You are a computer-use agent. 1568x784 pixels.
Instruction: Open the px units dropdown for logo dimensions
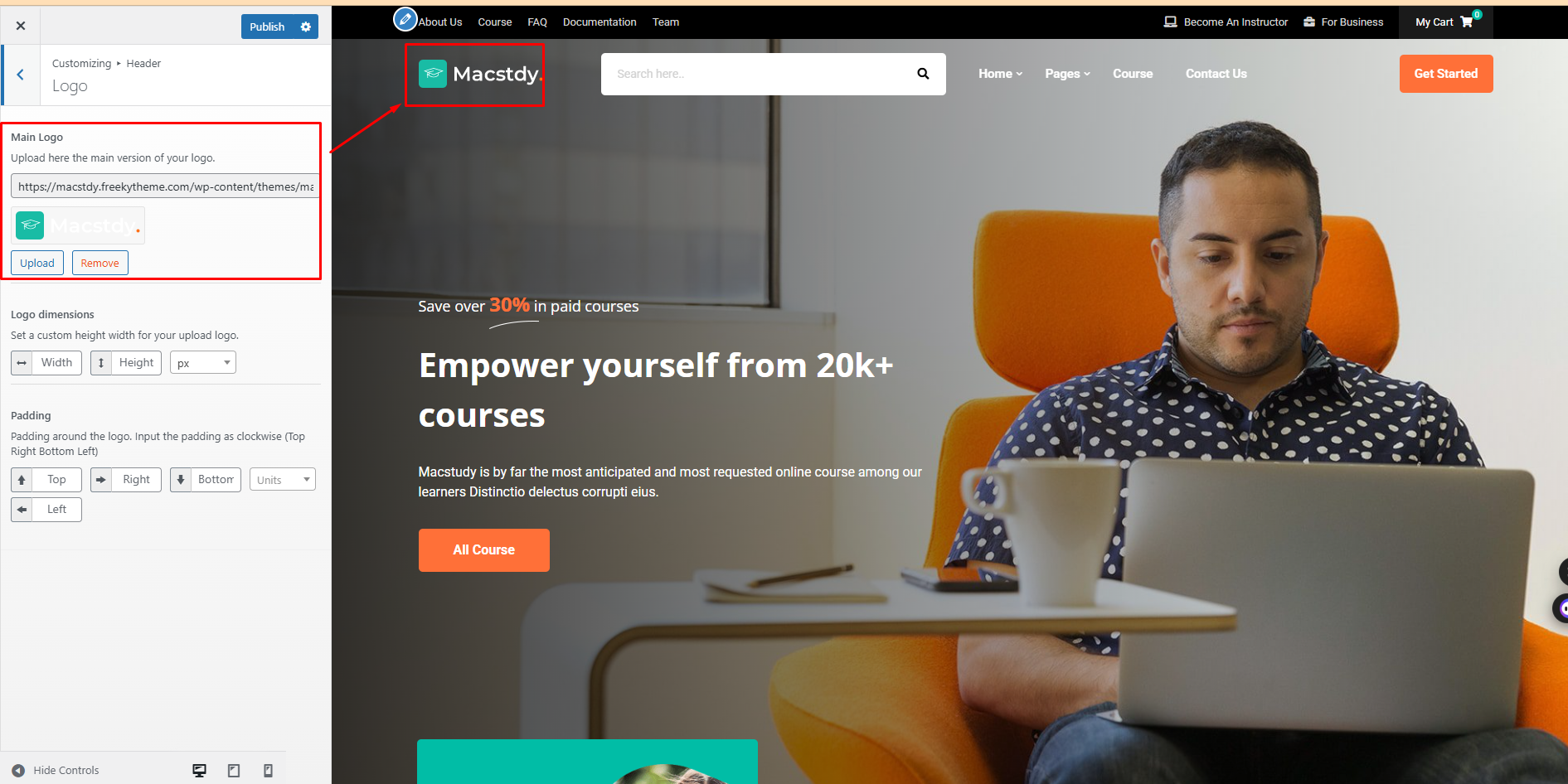pos(203,363)
